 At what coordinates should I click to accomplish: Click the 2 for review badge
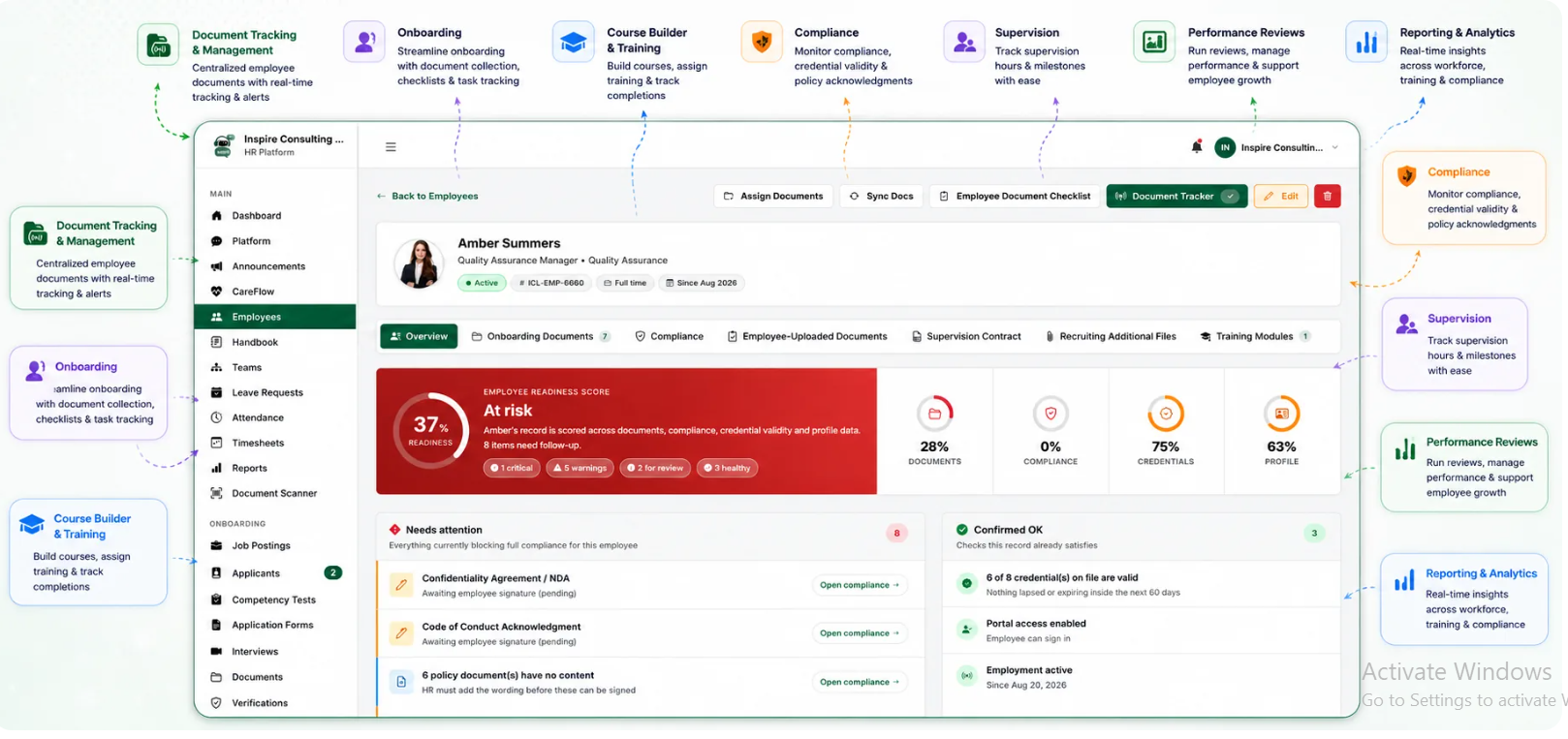coord(655,468)
